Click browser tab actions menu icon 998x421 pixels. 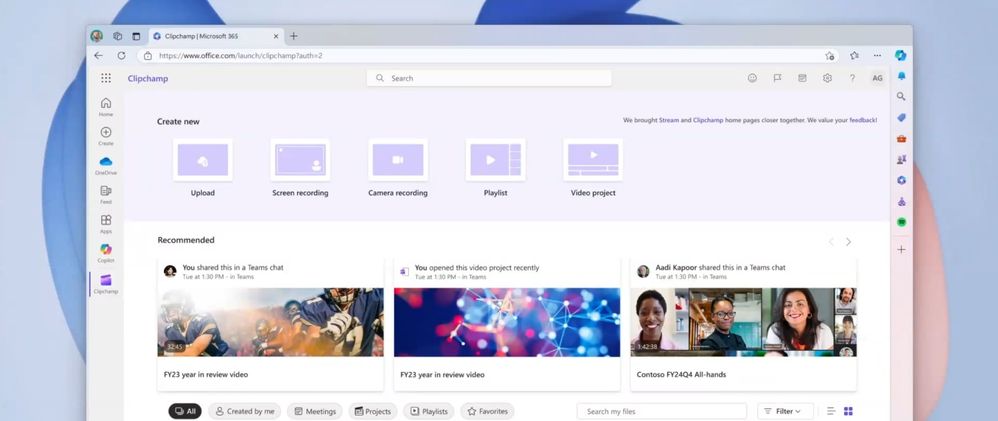tap(136, 36)
